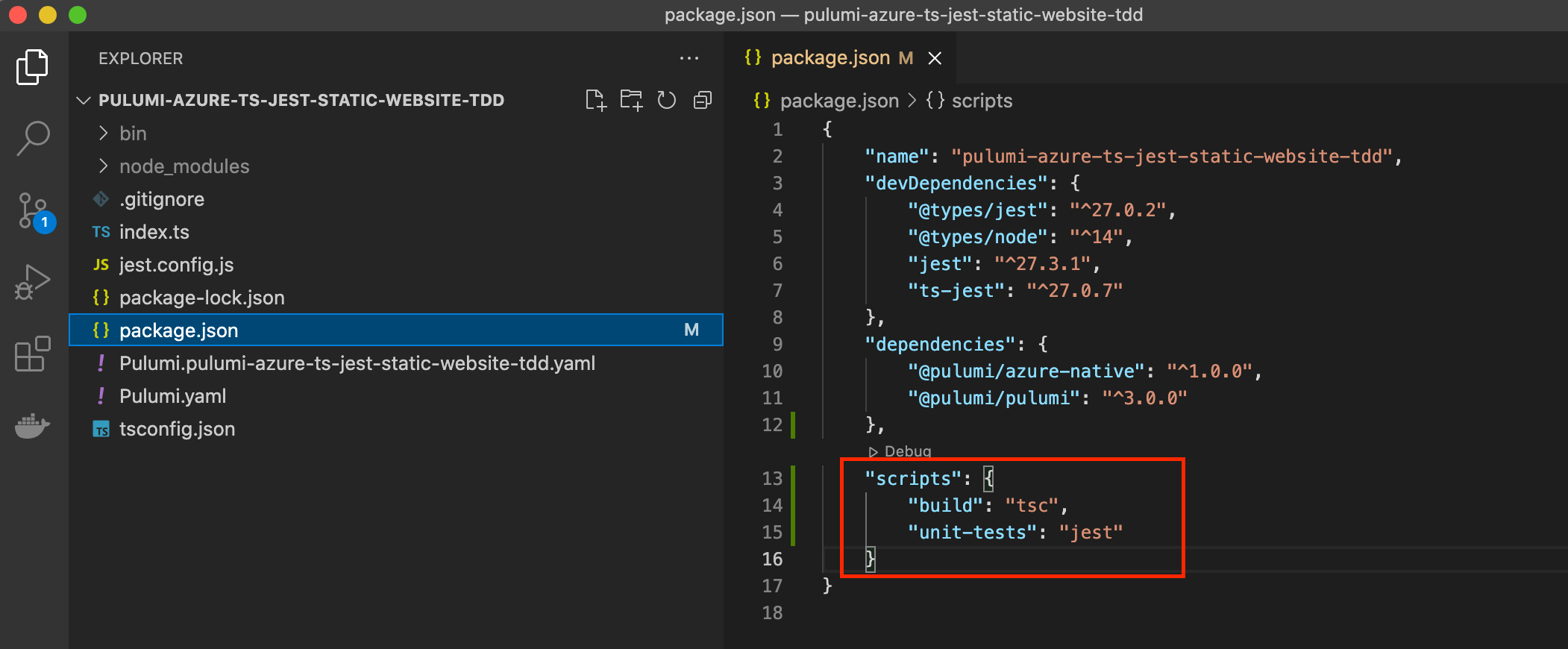Click the "jest": "^27.3.1" line
Screen dimensions: 1568x649
tap(1004, 264)
